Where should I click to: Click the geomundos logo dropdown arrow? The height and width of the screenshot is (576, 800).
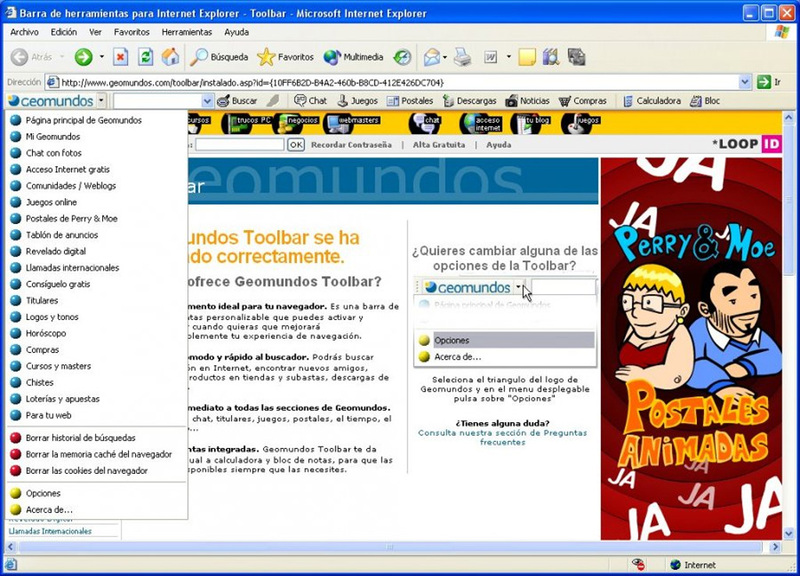tap(101, 101)
